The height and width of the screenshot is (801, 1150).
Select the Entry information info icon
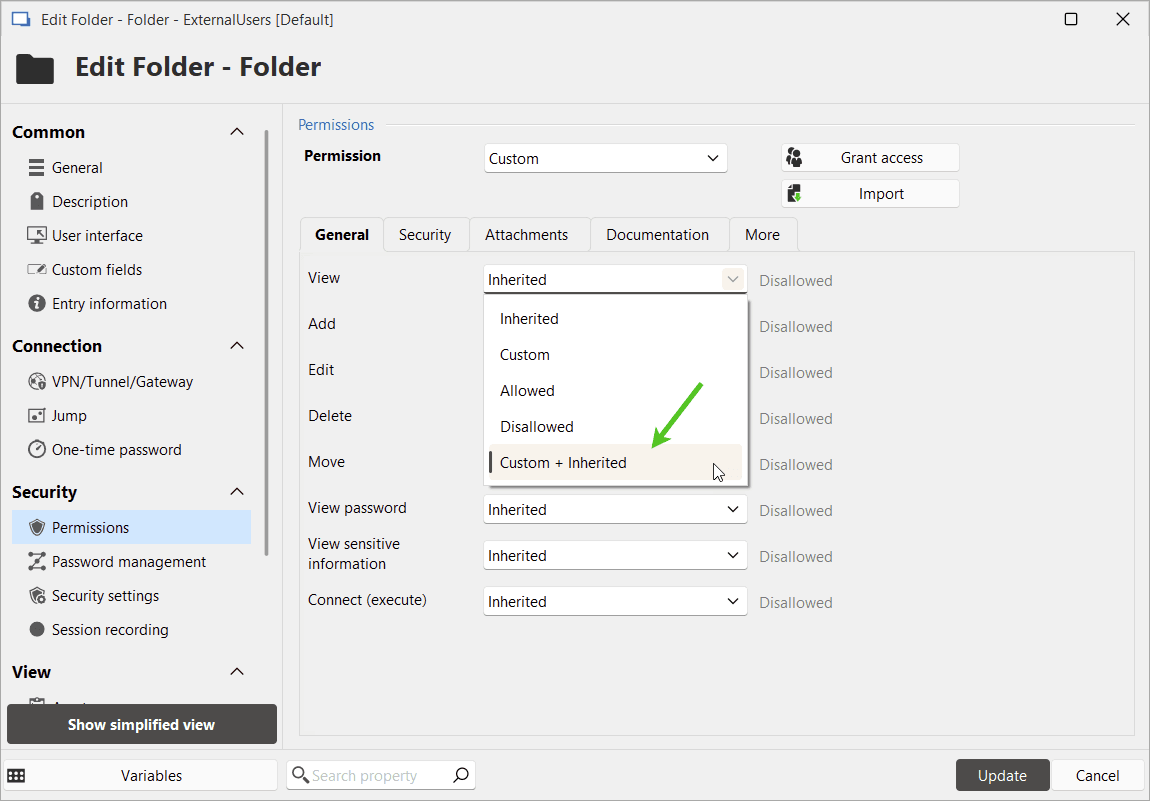(37, 303)
